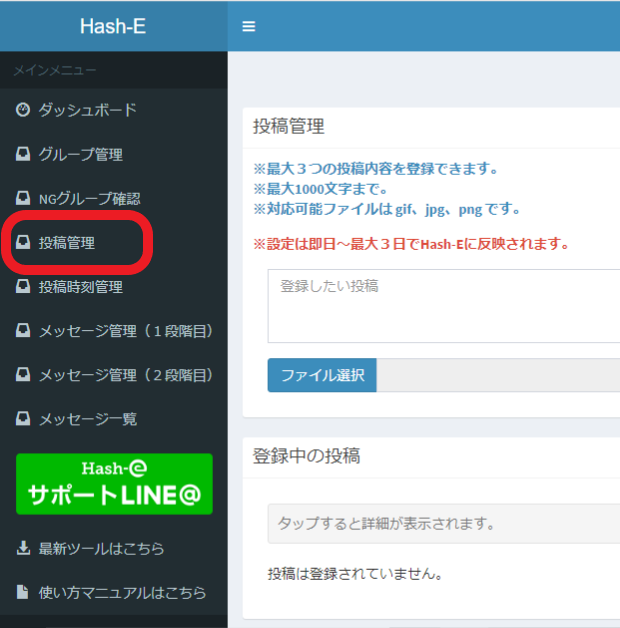620x628 pixels.
Task: Click the Hash-E logo title
Action: 113,26
